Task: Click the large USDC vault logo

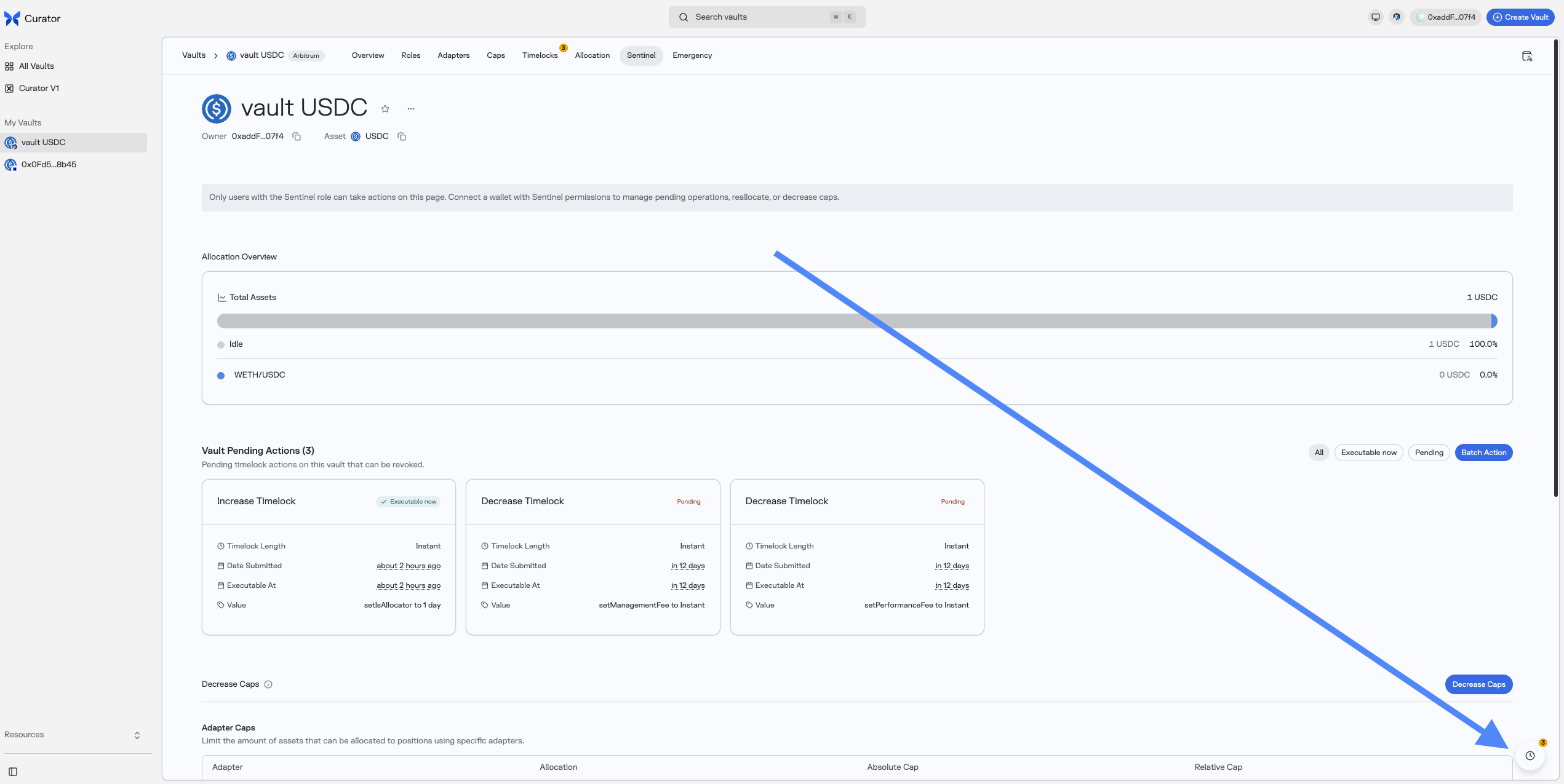Action: pos(217,109)
